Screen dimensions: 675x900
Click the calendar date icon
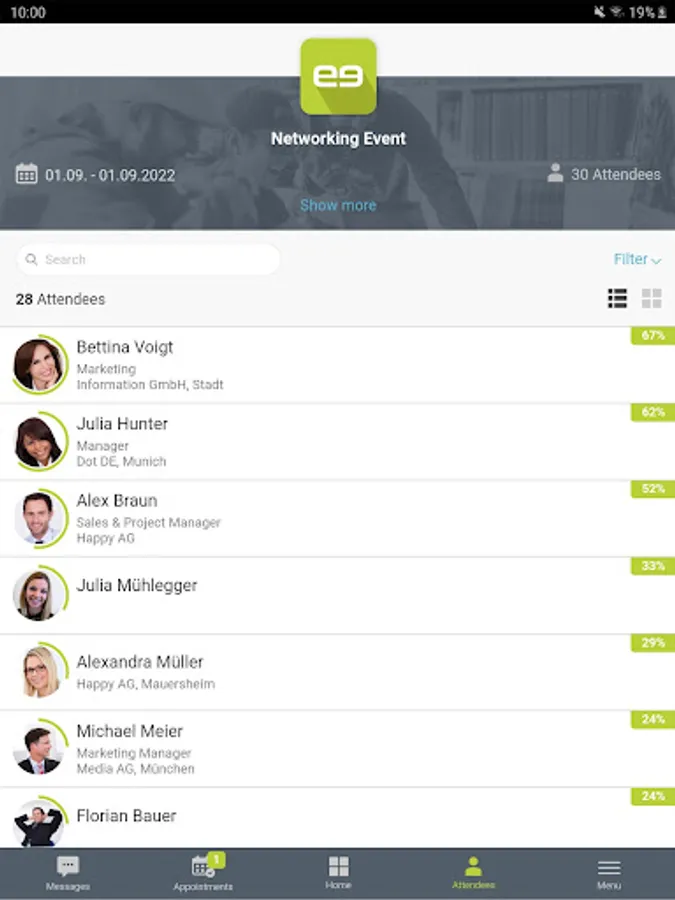tap(26, 174)
